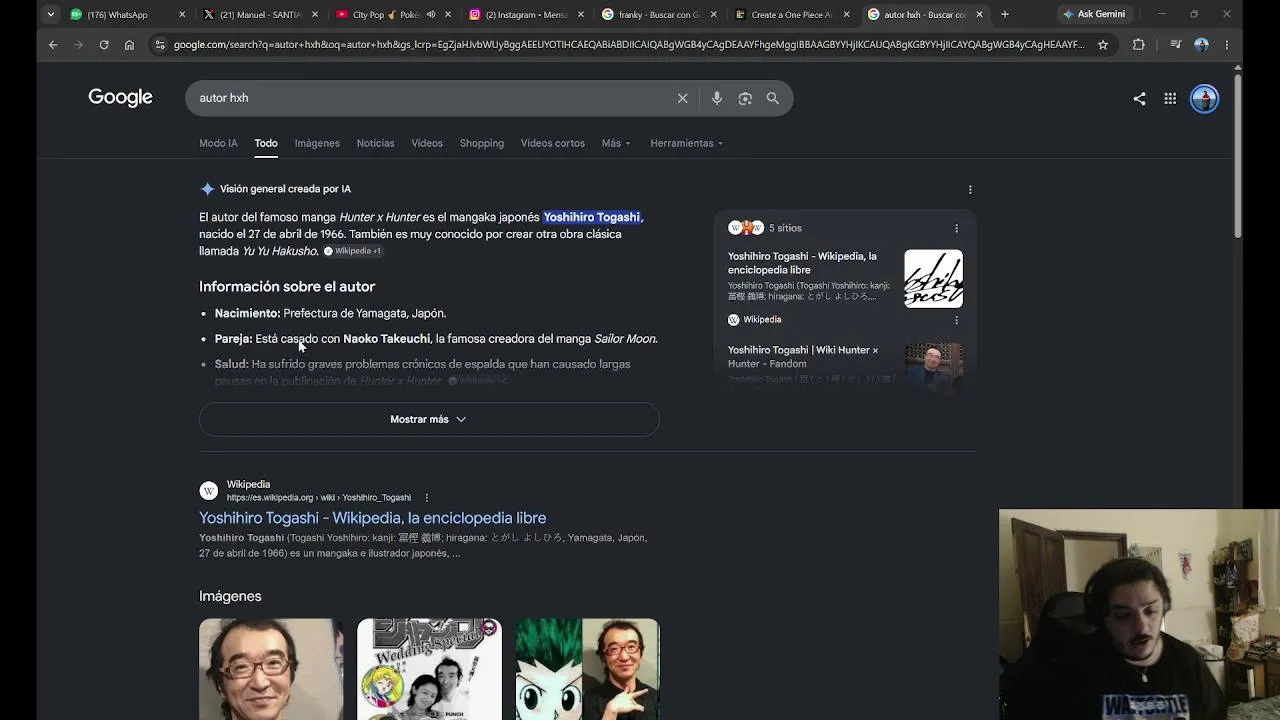Start voice search with the microphone

tap(716, 98)
